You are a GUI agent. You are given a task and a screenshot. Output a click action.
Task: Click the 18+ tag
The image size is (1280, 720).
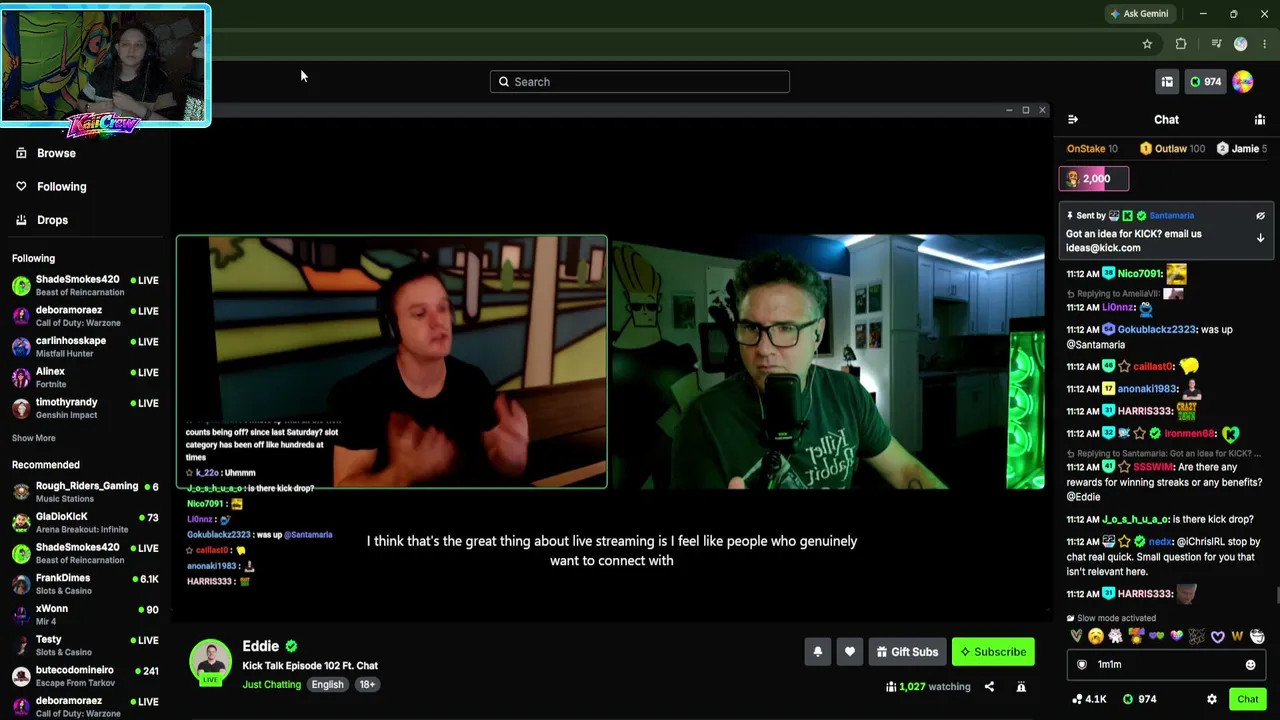367,685
